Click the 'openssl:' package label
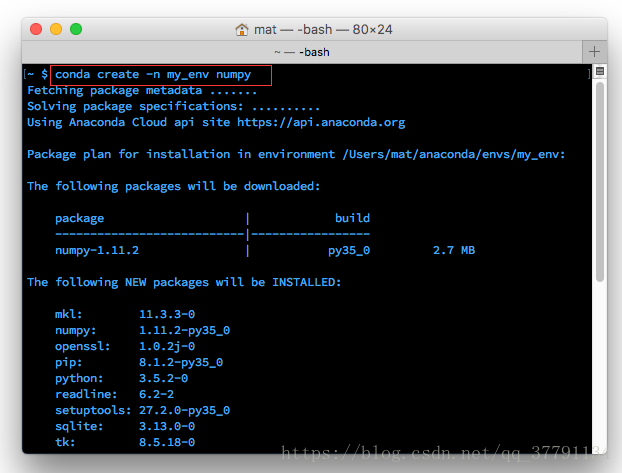This screenshot has width=622, height=473. coord(83,346)
